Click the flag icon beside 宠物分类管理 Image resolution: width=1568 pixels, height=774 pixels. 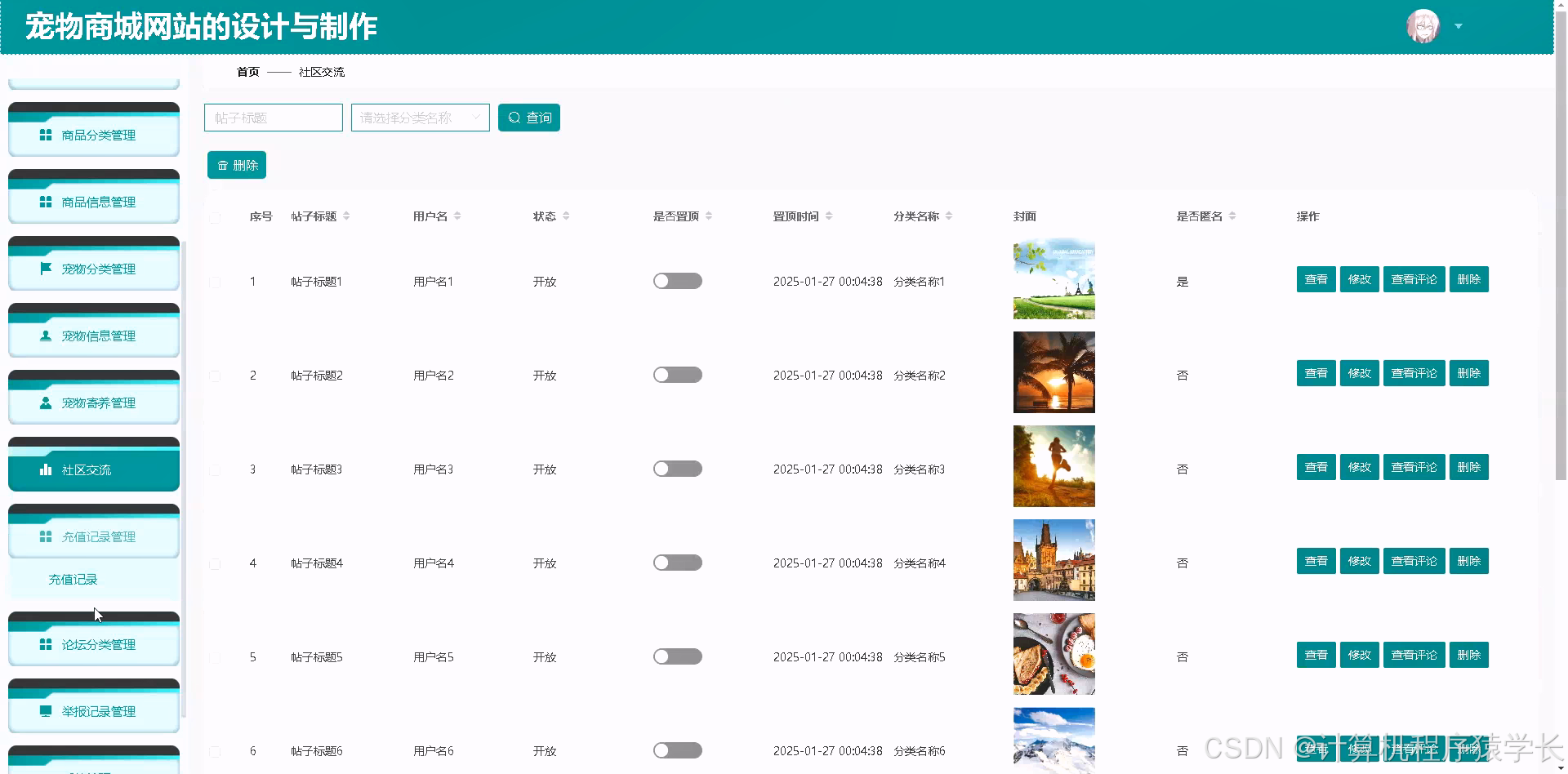point(46,269)
